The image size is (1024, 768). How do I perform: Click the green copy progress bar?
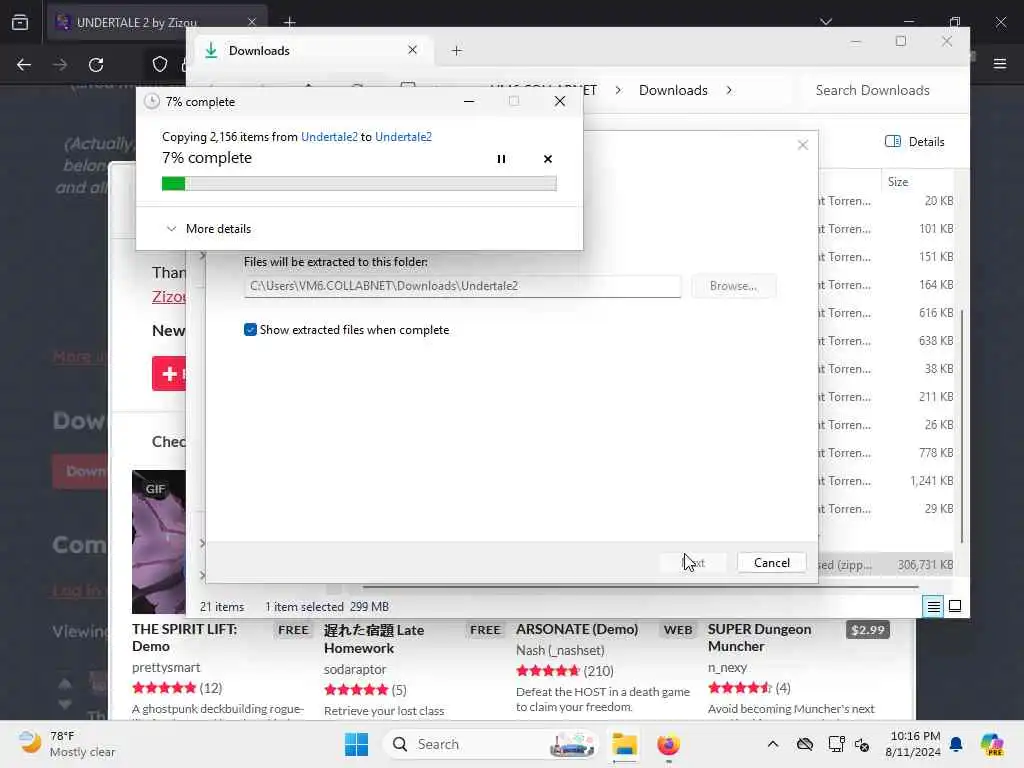(x=359, y=184)
